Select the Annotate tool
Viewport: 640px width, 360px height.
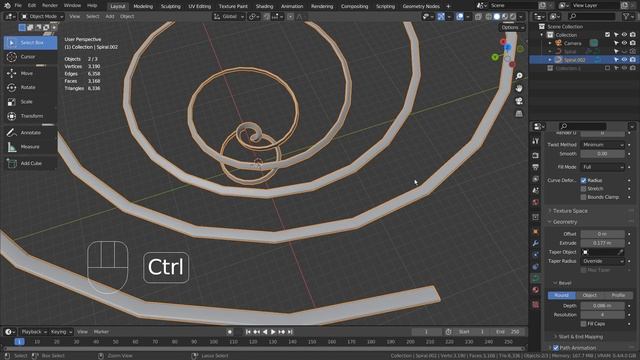tap(30, 133)
